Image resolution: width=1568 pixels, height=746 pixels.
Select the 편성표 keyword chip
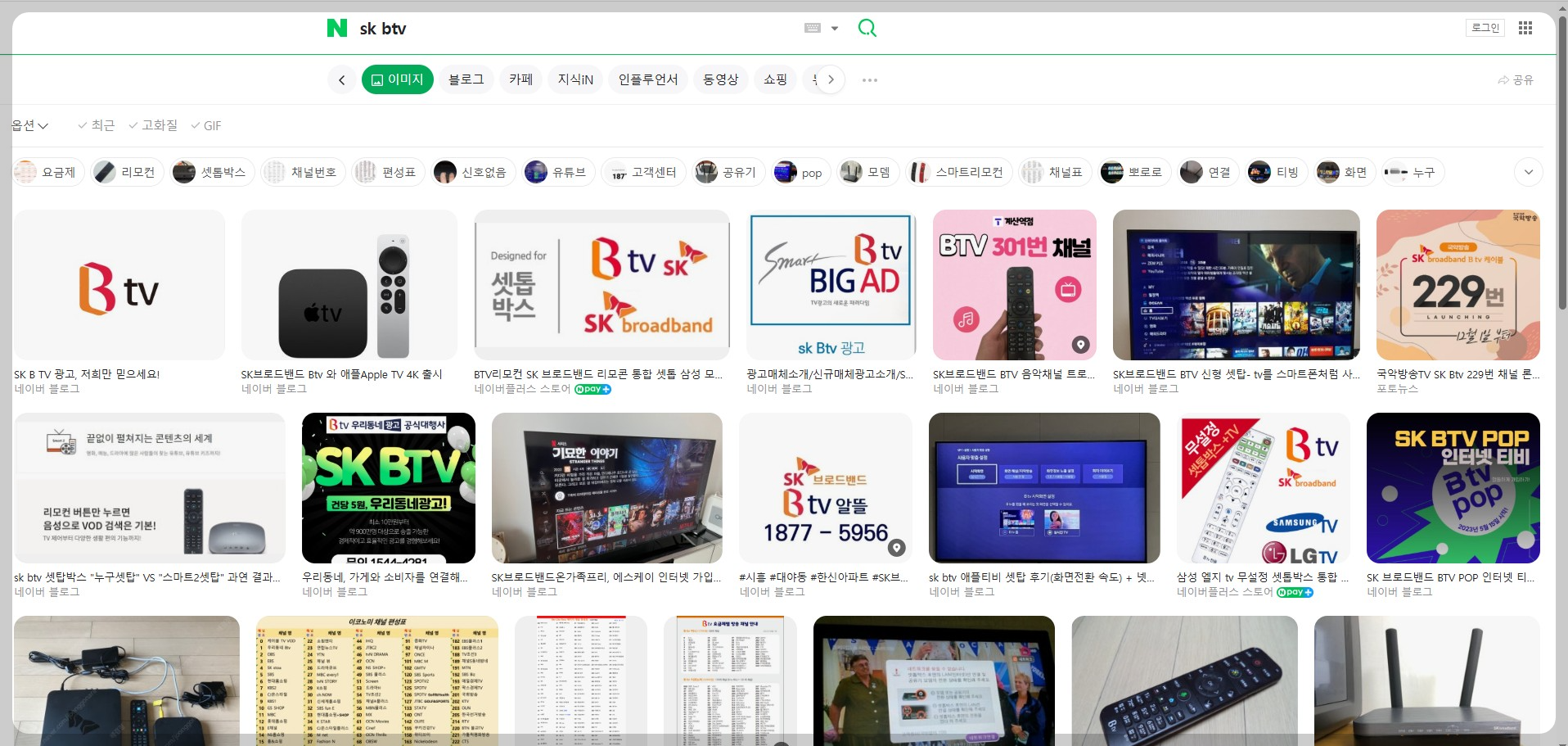pos(388,172)
